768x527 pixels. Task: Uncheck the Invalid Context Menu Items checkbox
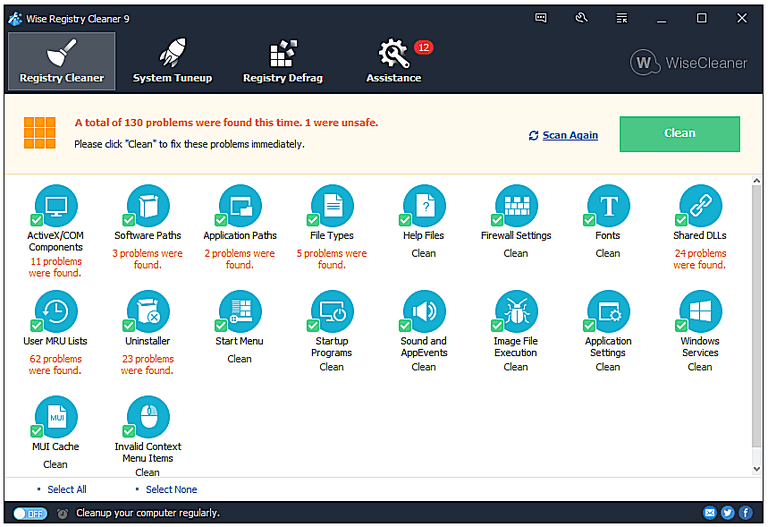tap(128, 431)
